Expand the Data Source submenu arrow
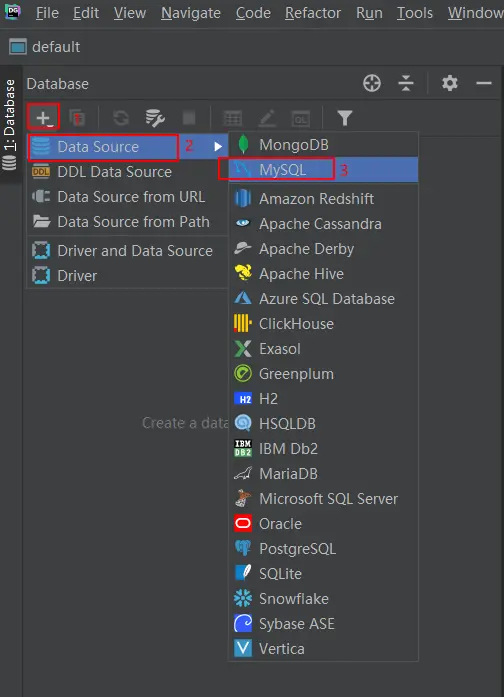The width and height of the screenshot is (504, 697). point(218,146)
